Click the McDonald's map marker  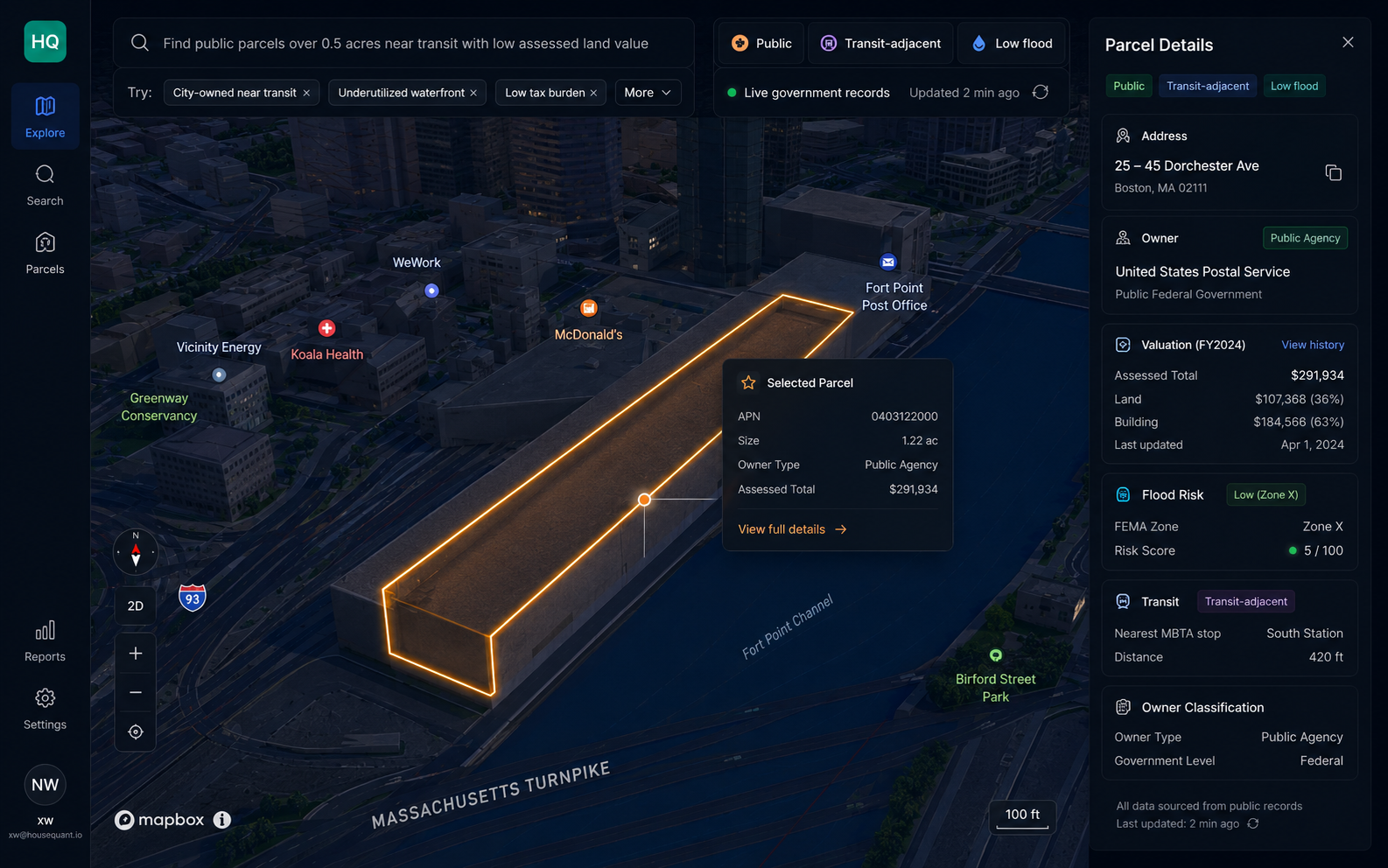click(x=589, y=308)
